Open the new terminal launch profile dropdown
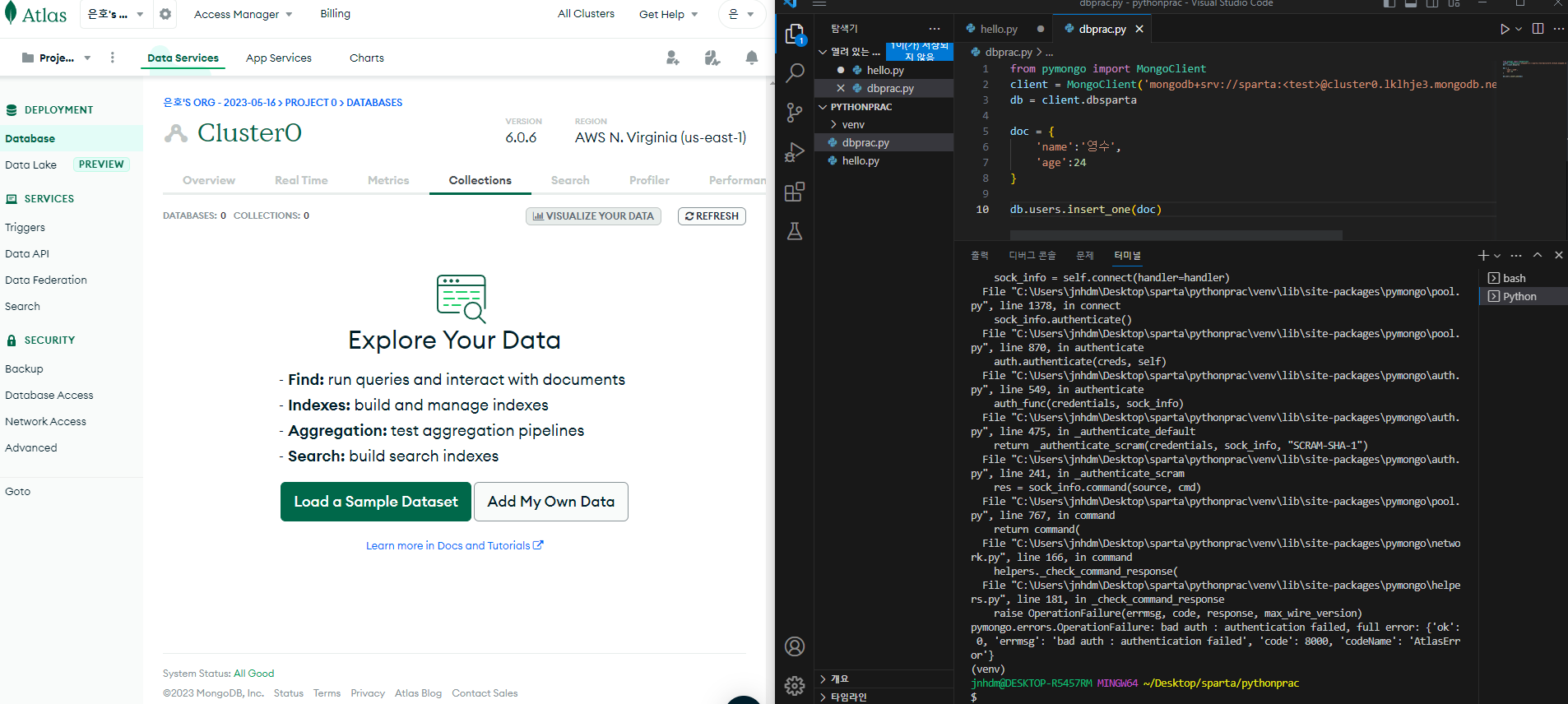Viewport: 1568px width, 704px height. point(1497,256)
